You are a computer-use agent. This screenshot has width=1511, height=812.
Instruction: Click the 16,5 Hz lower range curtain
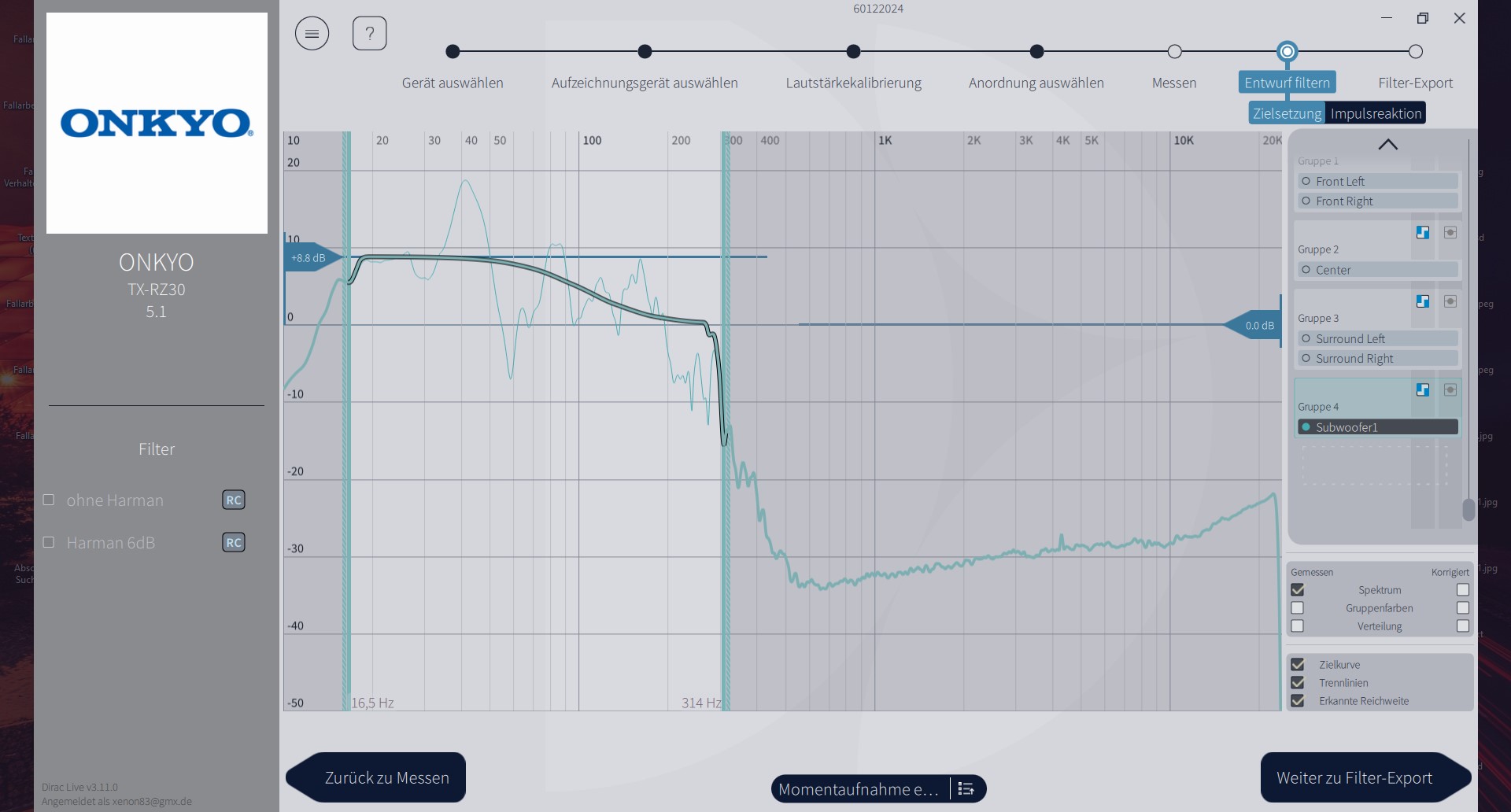[x=346, y=421]
